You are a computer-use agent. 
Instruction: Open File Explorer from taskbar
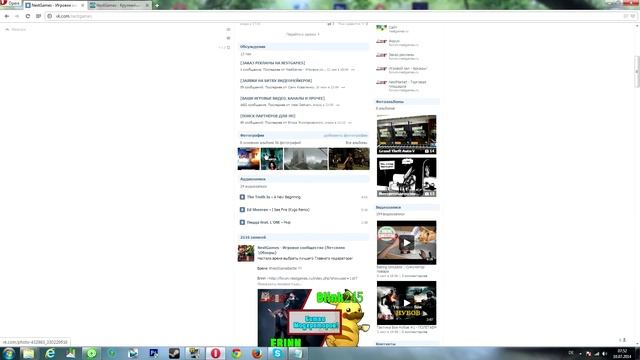[x=29, y=353]
